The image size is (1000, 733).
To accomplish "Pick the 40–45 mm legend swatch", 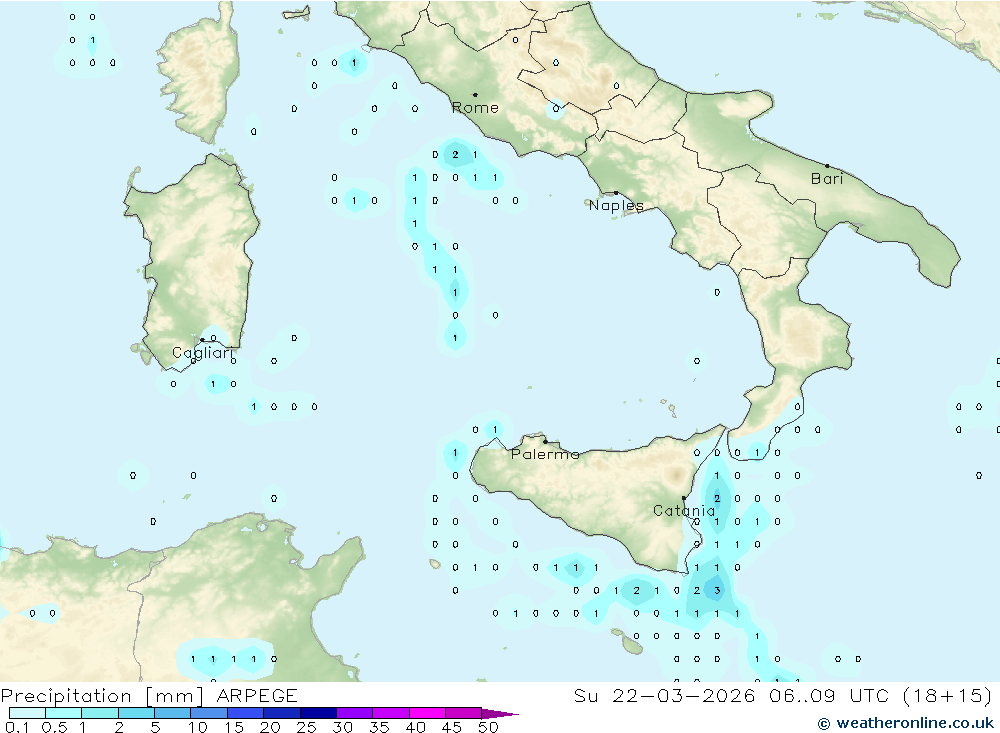I will click(427, 713).
